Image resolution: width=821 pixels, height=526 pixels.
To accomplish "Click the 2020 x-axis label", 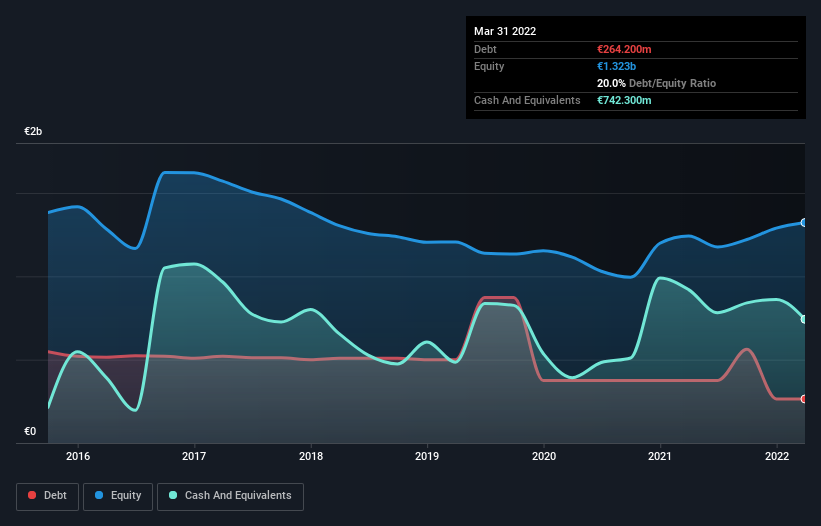I will point(544,456).
